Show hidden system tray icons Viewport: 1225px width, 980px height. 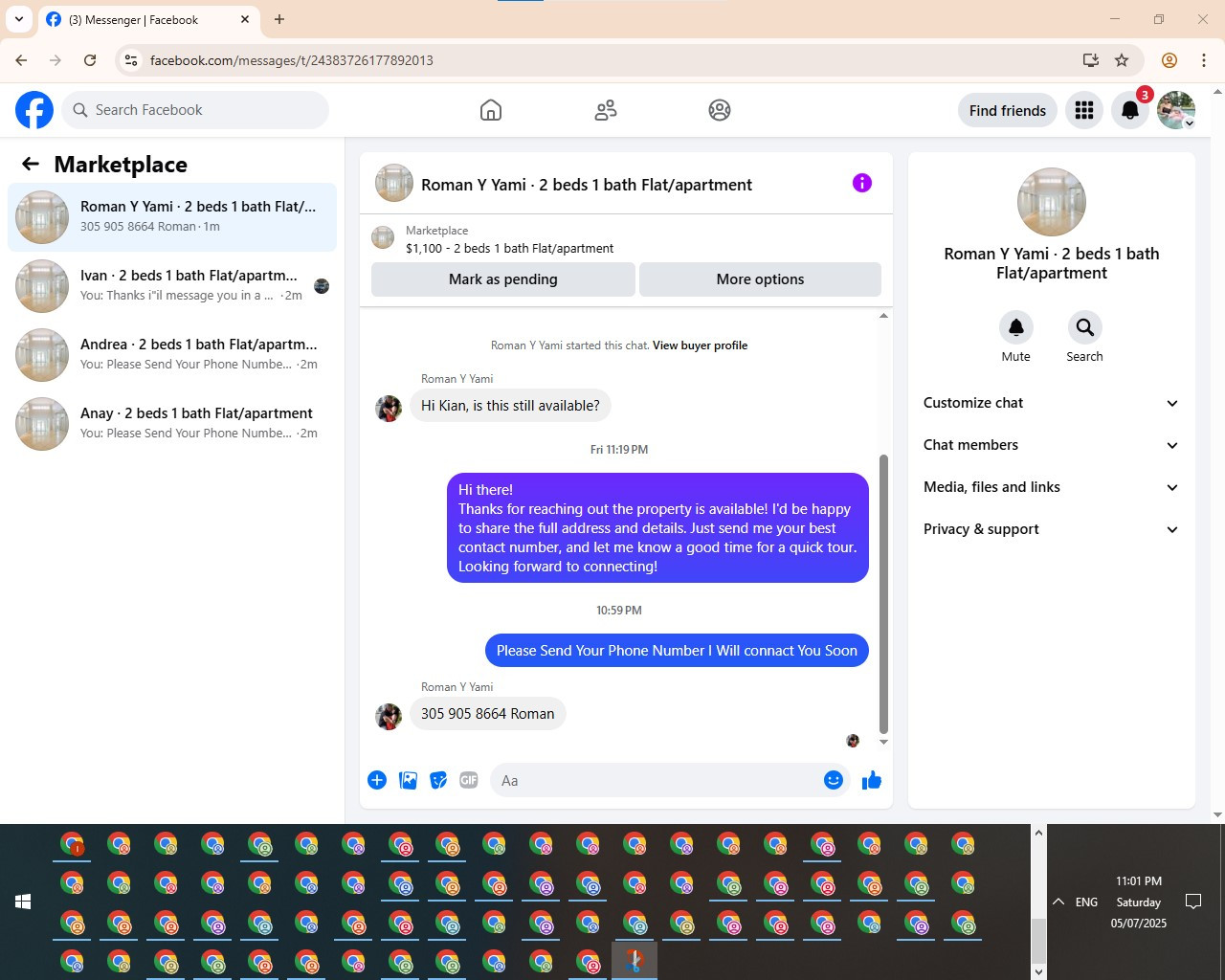[1058, 902]
